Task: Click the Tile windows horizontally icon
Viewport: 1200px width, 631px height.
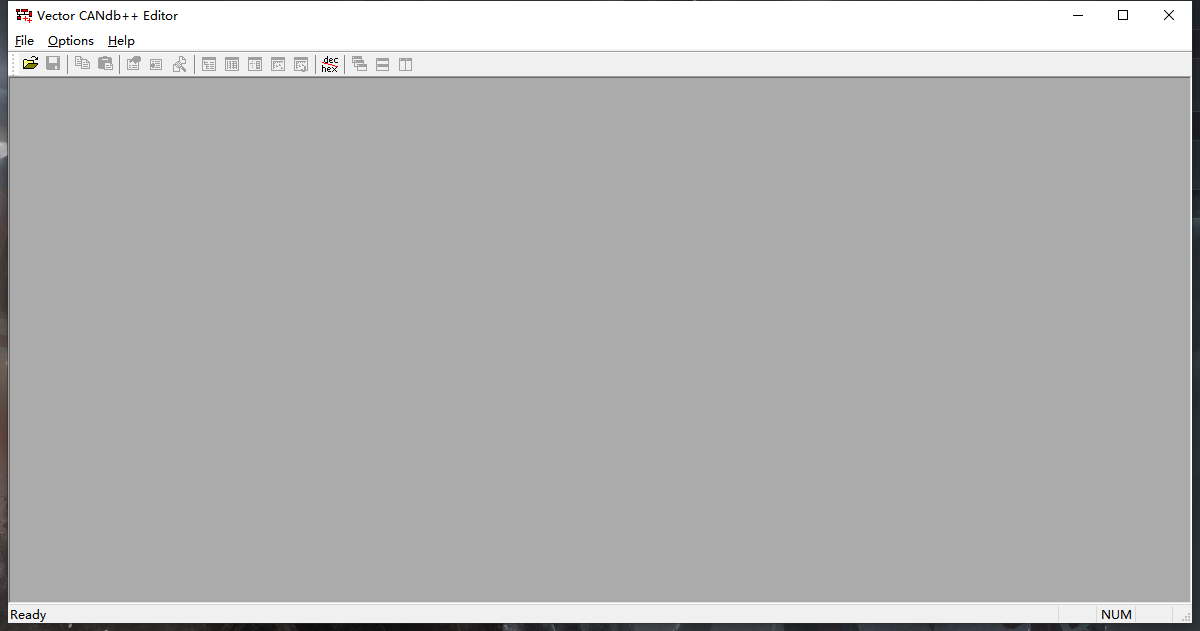Action: point(383,64)
